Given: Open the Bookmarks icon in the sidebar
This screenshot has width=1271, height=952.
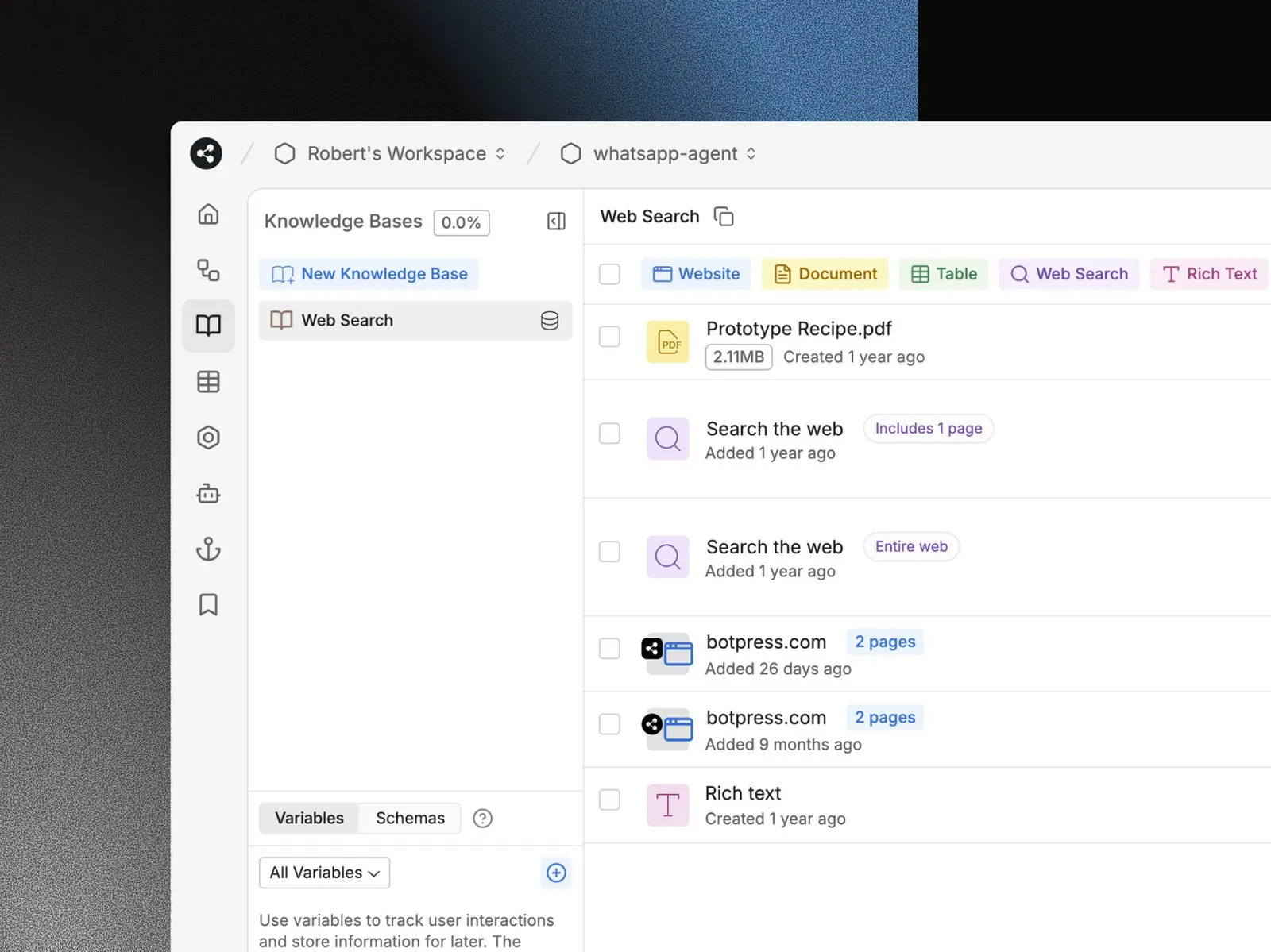Looking at the screenshot, I should tap(208, 604).
